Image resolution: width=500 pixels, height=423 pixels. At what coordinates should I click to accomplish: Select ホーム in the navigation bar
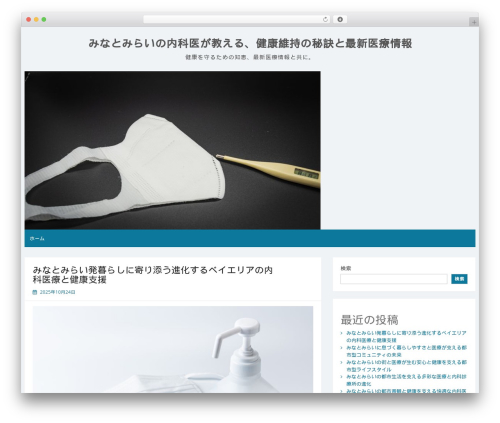click(37, 238)
